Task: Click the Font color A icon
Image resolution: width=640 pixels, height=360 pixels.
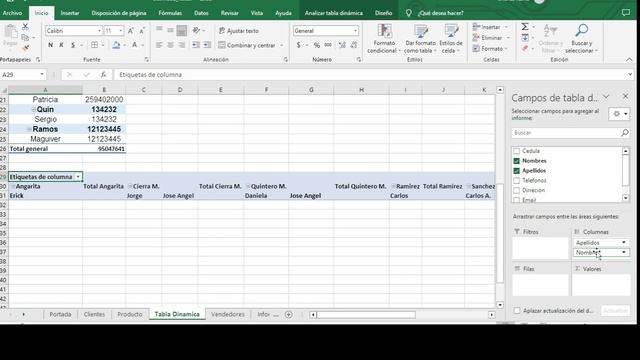Action: coord(134,45)
